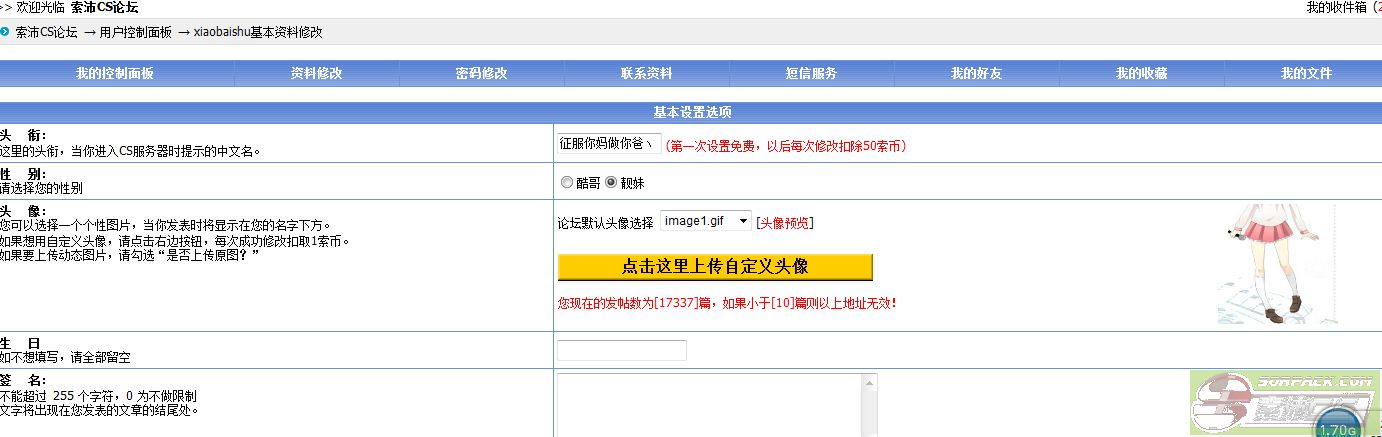Open the 我的文件 tab

point(1306,74)
